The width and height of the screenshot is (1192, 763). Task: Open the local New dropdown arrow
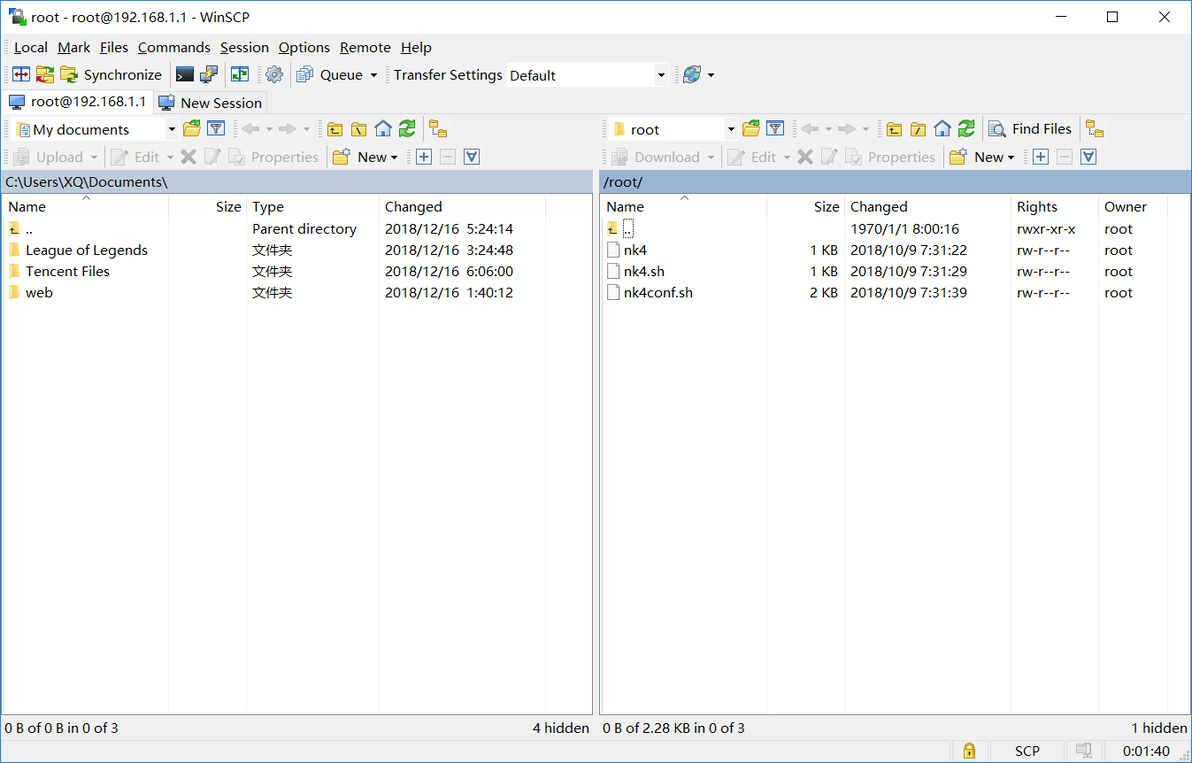coord(394,157)
